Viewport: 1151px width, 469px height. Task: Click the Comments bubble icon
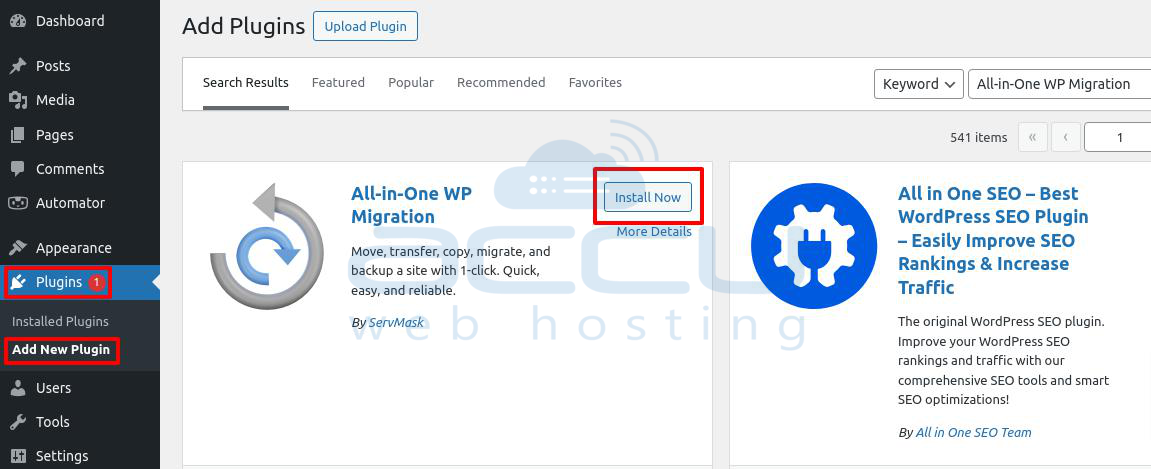[x=18, y=169]
